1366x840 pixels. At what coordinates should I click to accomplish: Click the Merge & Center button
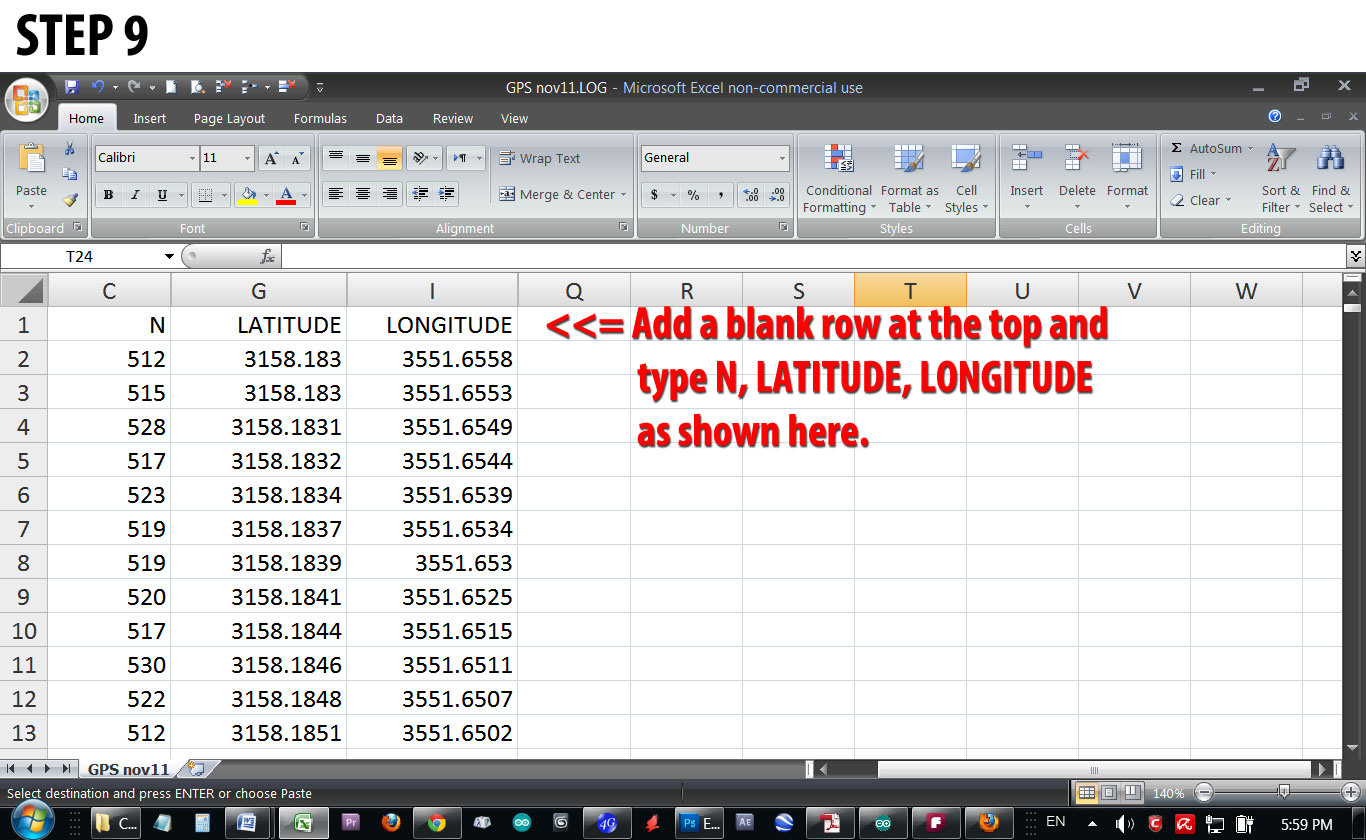click(561, 194)
